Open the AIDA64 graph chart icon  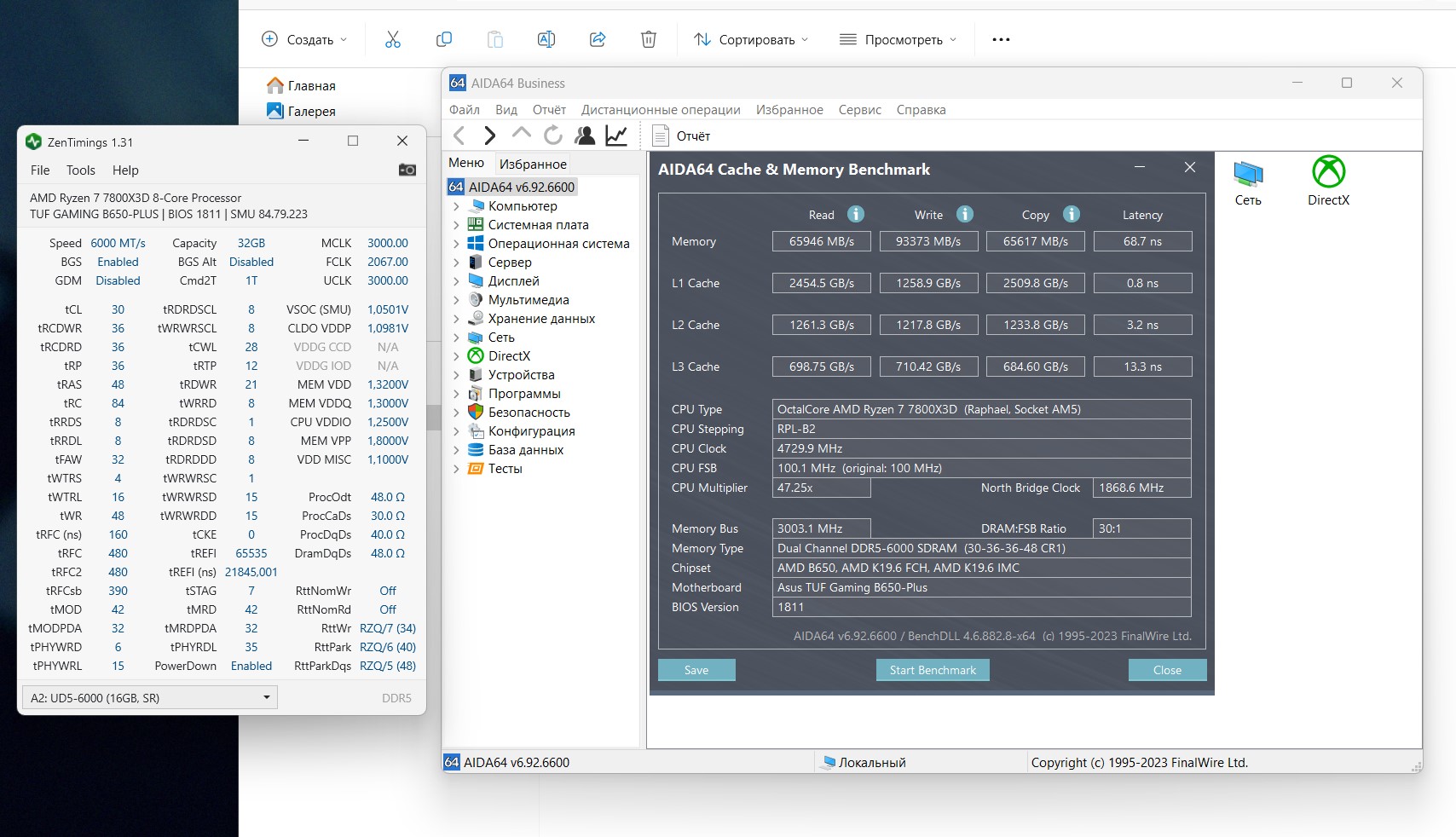(616, 136)
